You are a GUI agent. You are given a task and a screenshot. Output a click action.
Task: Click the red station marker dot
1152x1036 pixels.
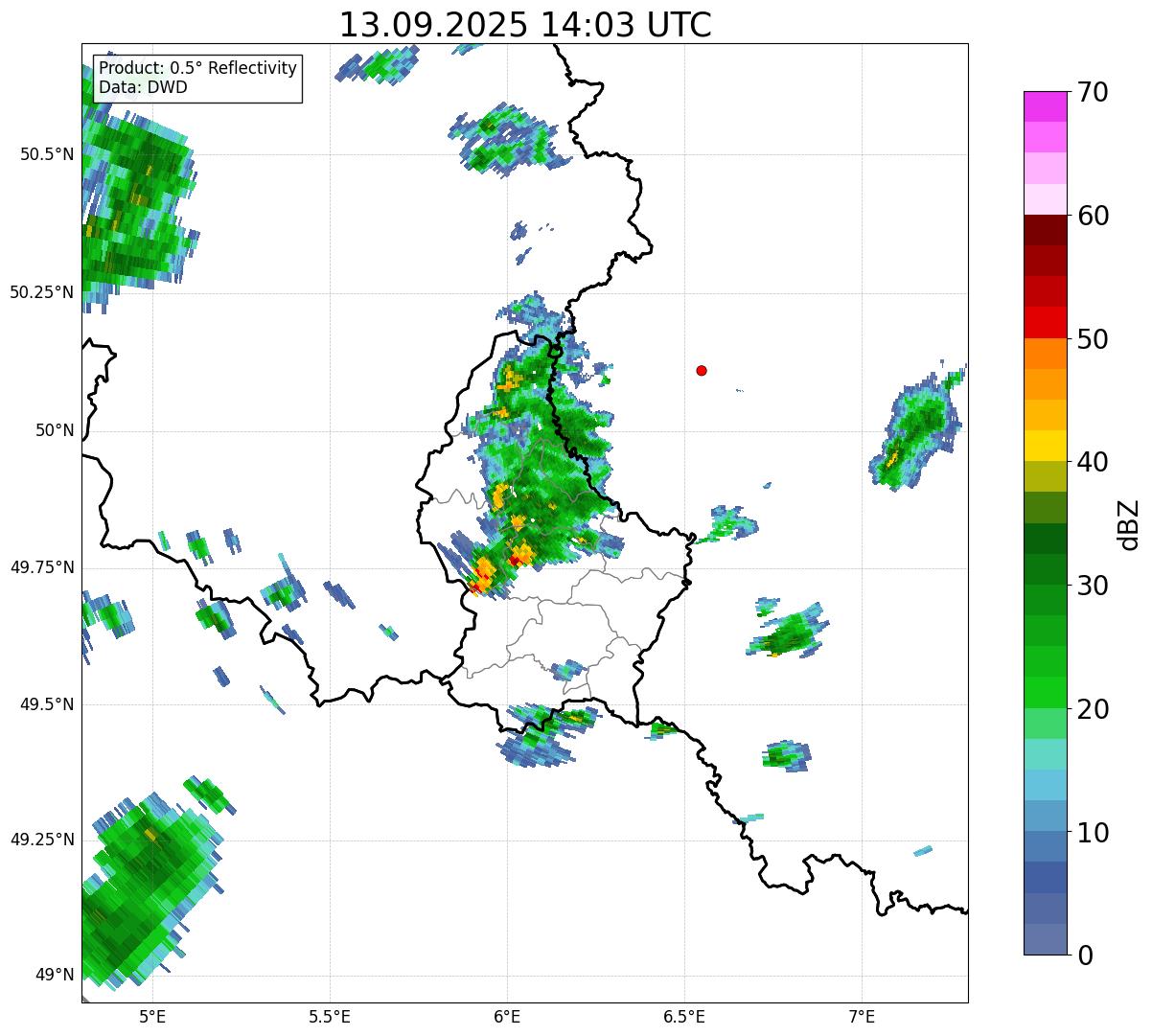point(702,370)
